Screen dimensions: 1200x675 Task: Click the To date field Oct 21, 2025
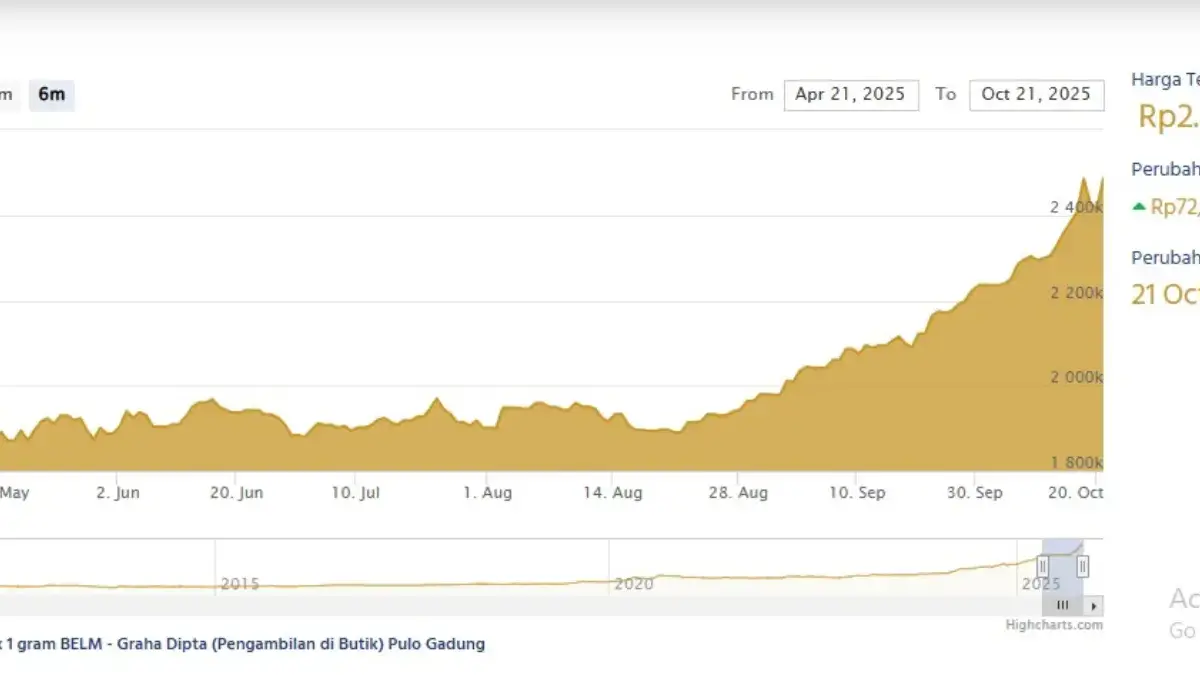1036,95
